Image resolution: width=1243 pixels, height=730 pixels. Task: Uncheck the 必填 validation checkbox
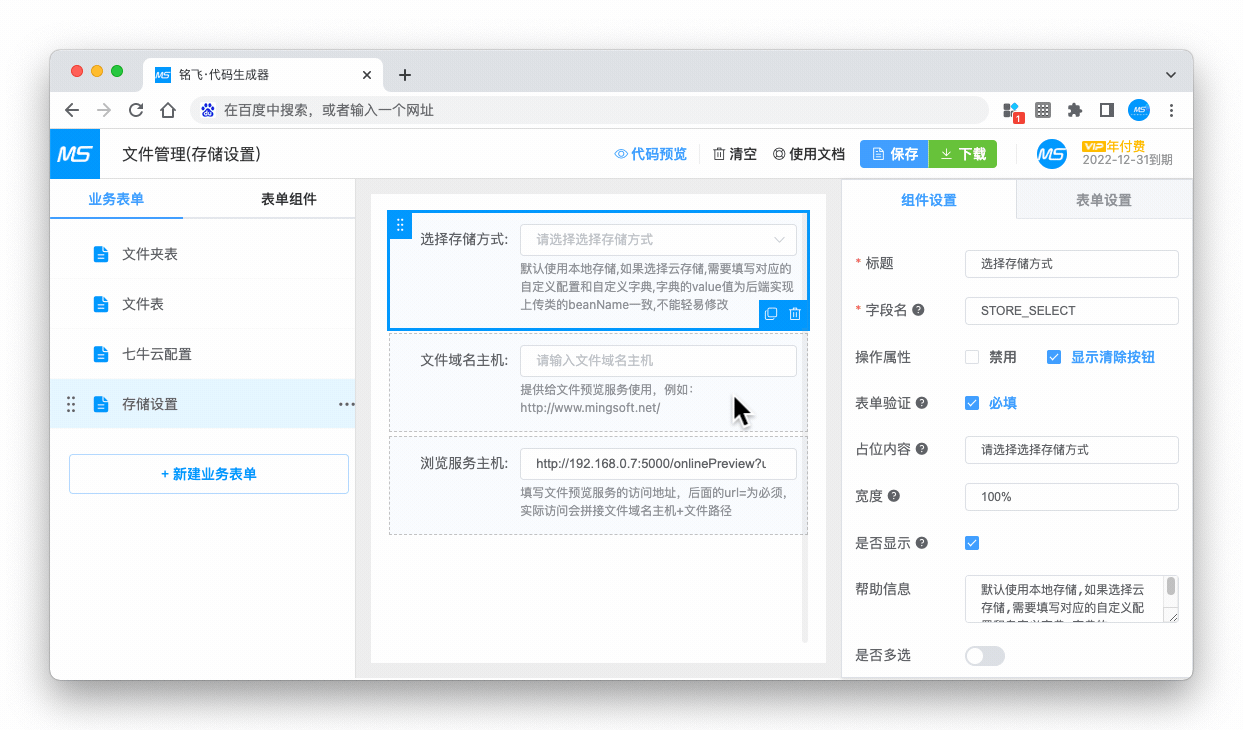[972, 403]
